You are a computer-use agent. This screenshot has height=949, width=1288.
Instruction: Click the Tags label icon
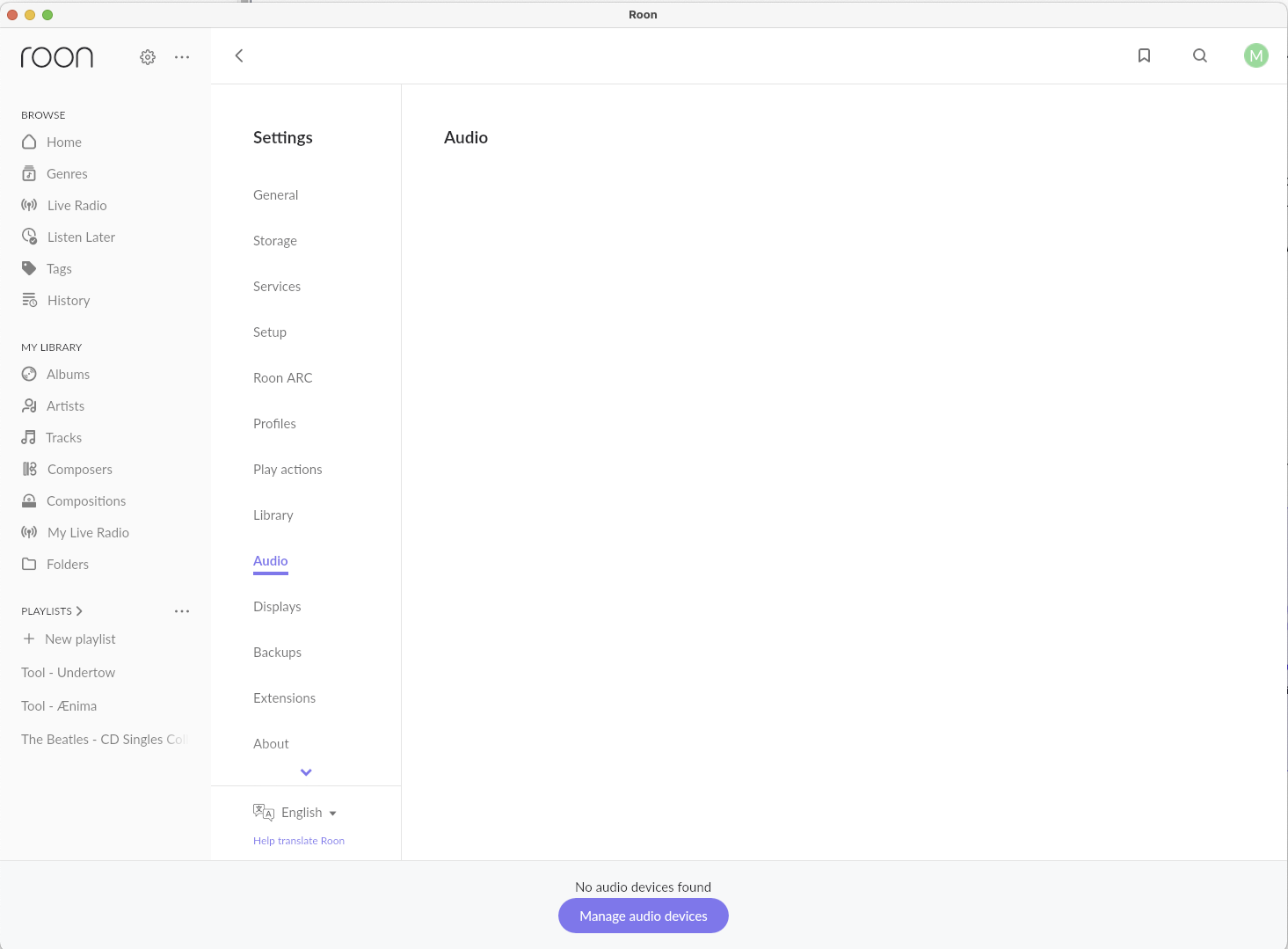click(29, 268)
